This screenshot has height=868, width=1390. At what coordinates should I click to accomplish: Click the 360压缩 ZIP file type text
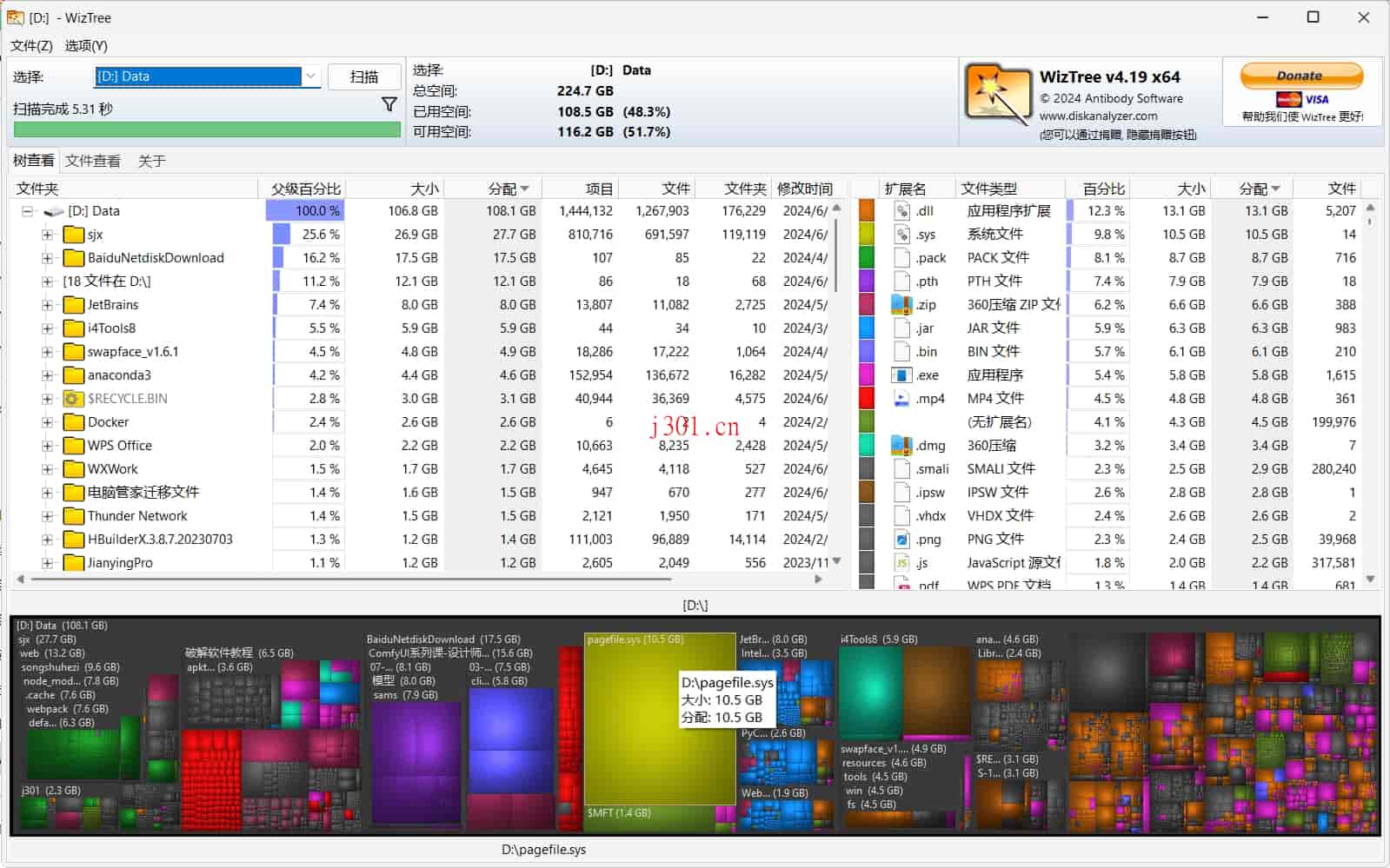[1013, 304]
